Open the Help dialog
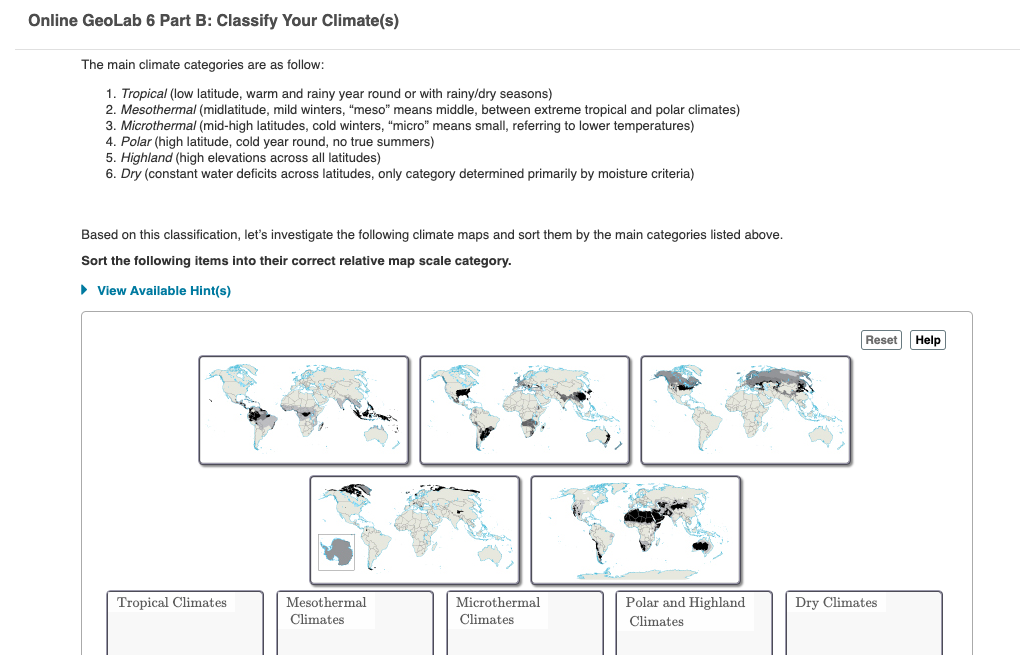This screenshot has width=1020, height=655. click(926, 339)
